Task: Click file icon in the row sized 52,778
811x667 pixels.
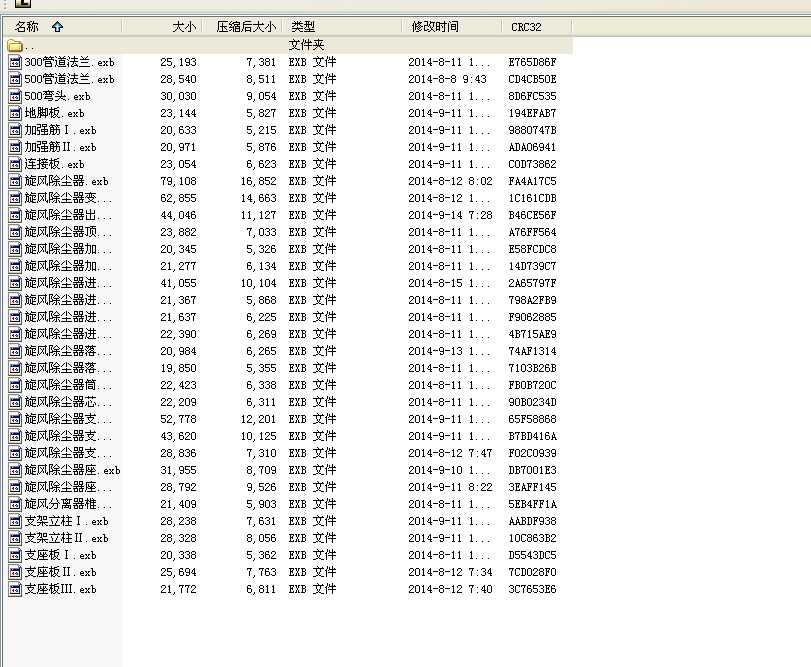Action: (16, 419)
